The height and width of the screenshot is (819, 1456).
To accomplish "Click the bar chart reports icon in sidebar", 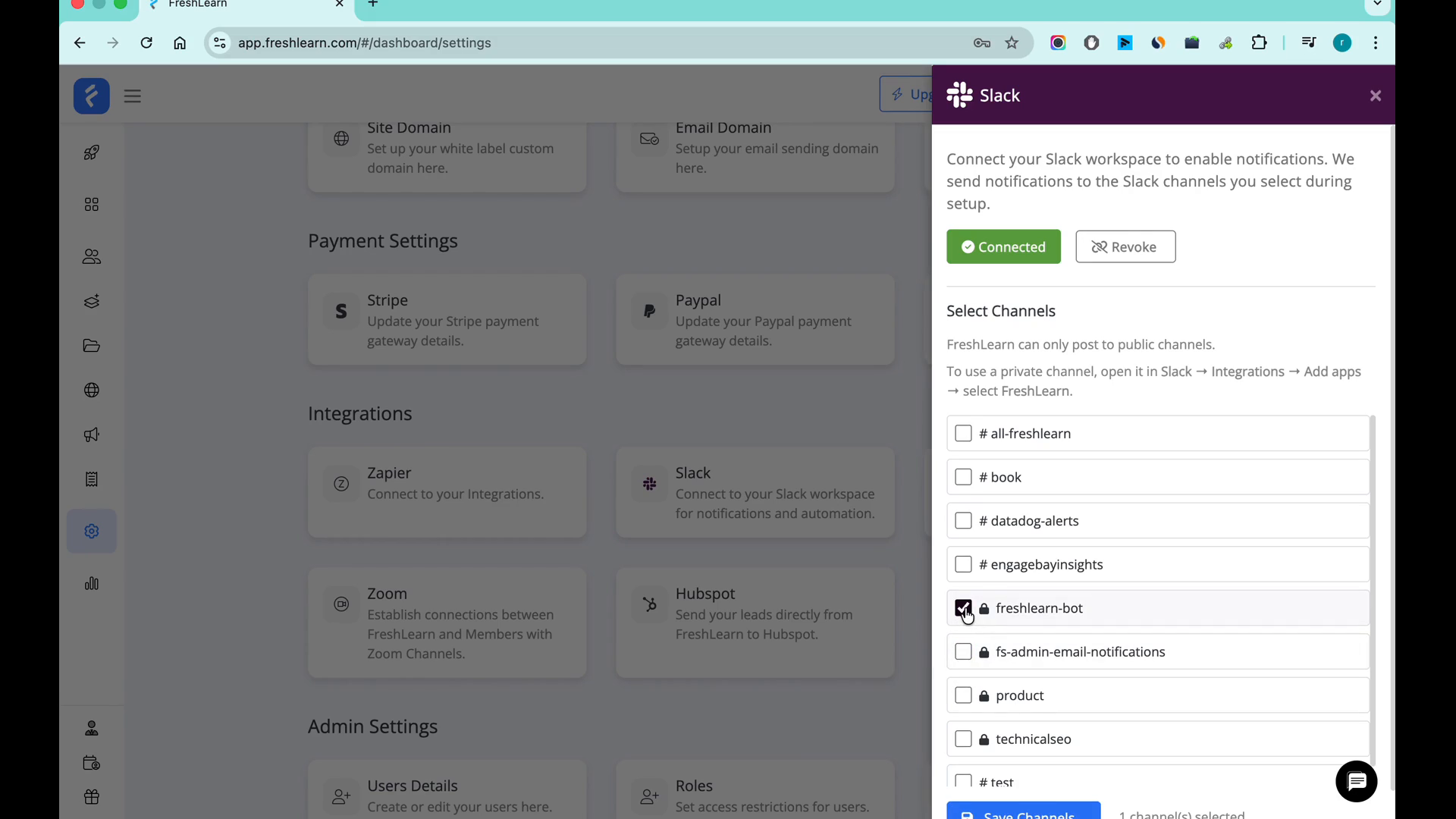I will [x=92, y=583].
